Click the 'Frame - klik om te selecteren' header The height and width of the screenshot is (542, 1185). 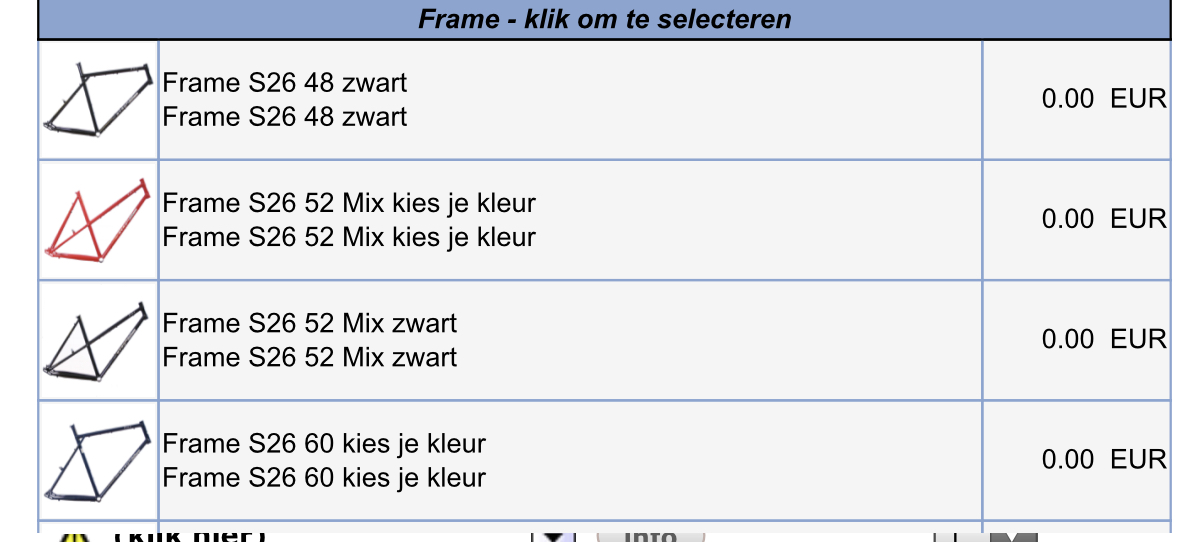point(604,19)
